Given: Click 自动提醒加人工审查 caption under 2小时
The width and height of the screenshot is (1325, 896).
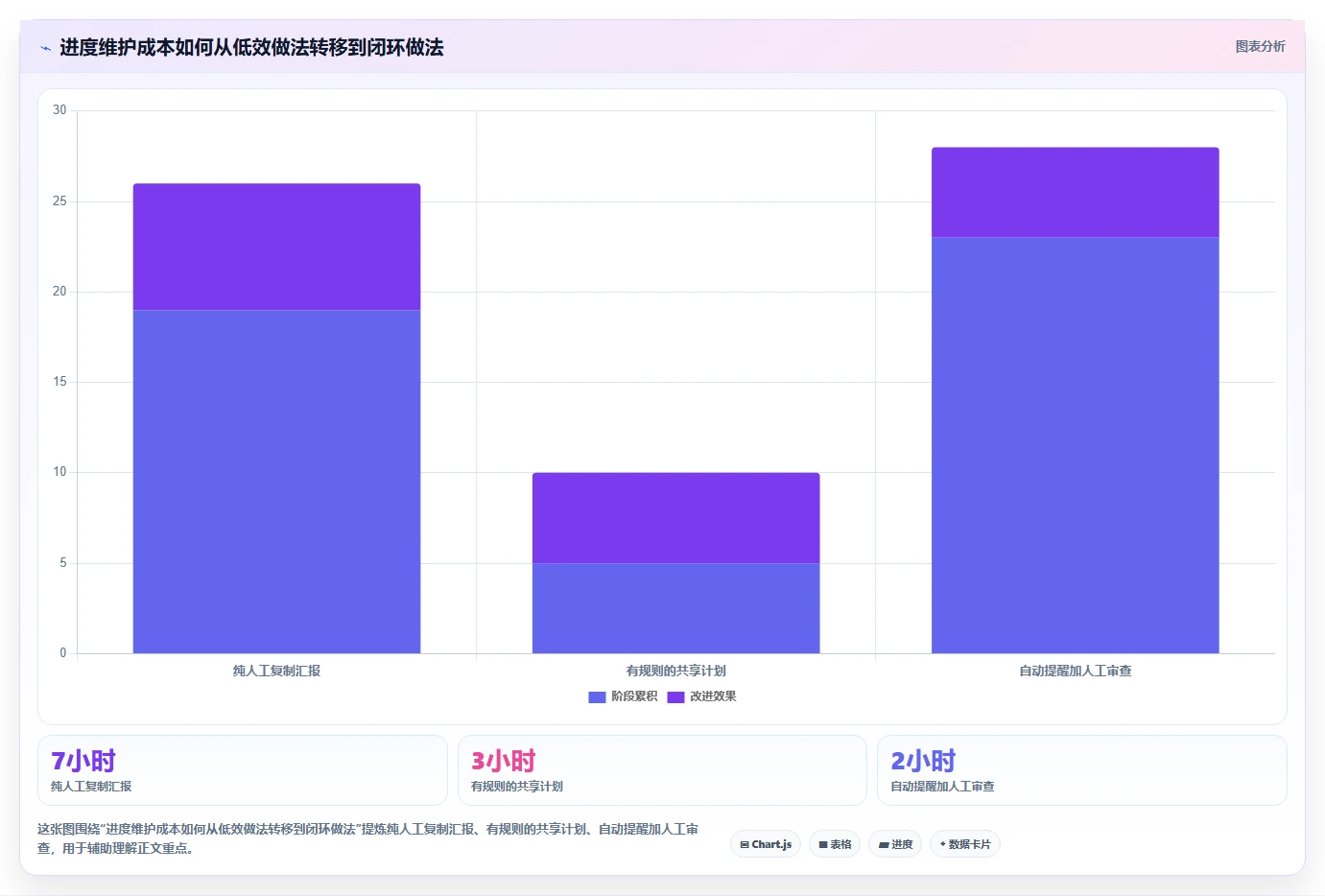Looking at the screenshot, I should point(942,787).
